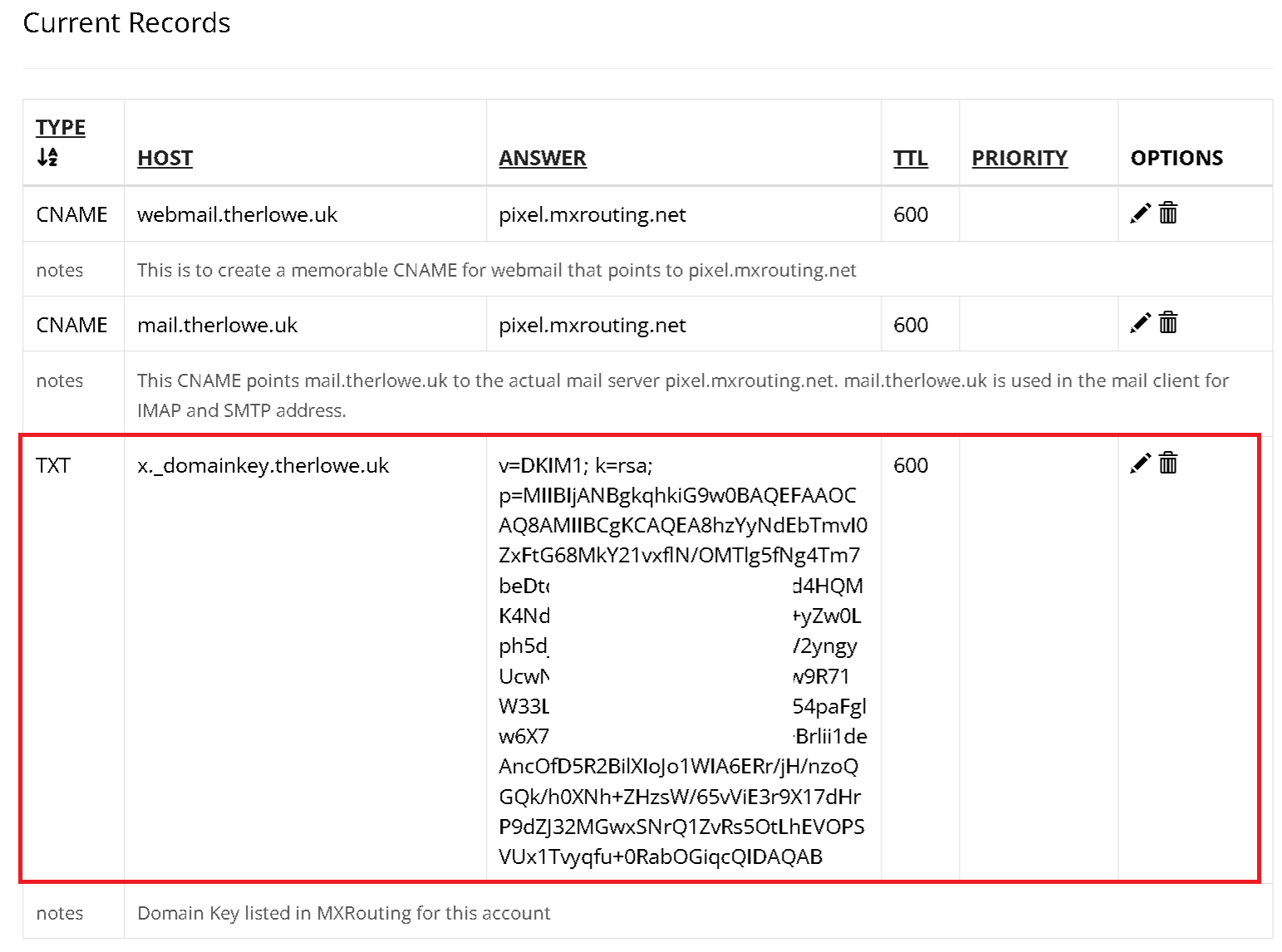This screenshot has width=1282, height=952.
Task: Edit the x._domainkey TXT record
Action: click(1140, 464)
